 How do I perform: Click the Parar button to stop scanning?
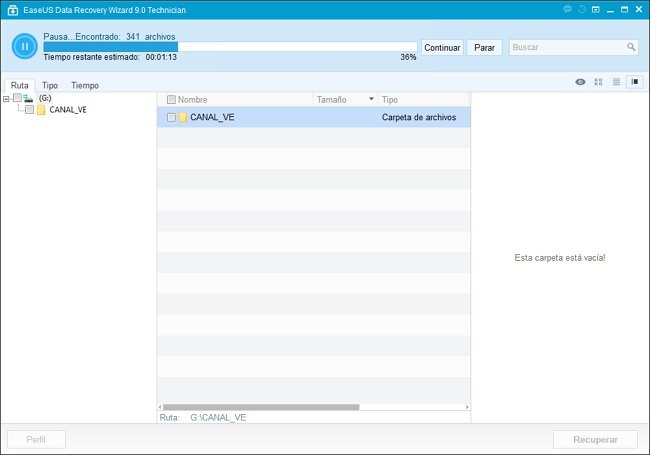(484, 48)
